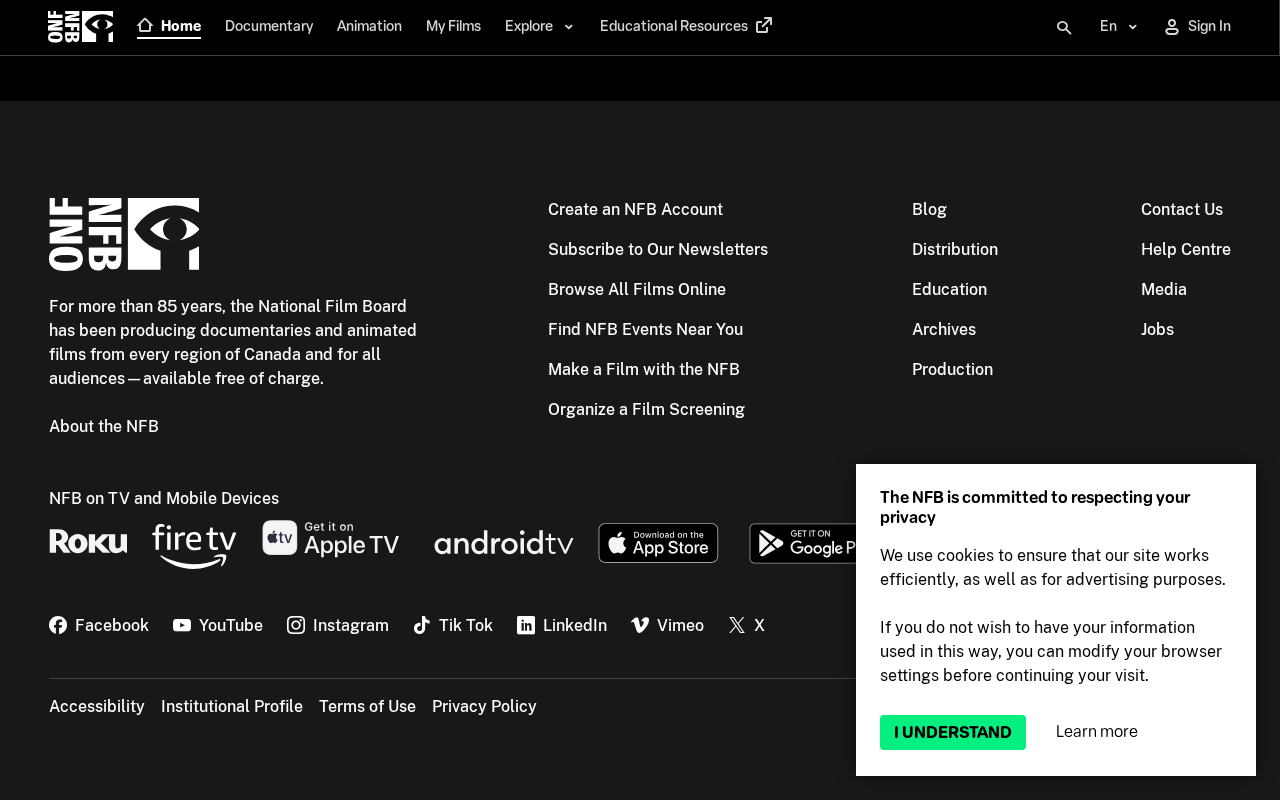Follow the Learn more privacy link

pos(1097,732)
